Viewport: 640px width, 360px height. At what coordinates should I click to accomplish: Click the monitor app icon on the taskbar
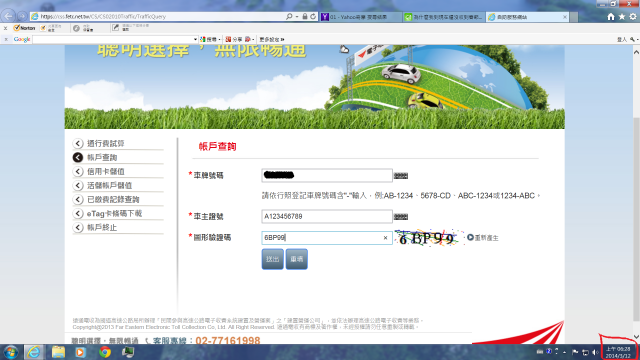click(x=128, y=352)
